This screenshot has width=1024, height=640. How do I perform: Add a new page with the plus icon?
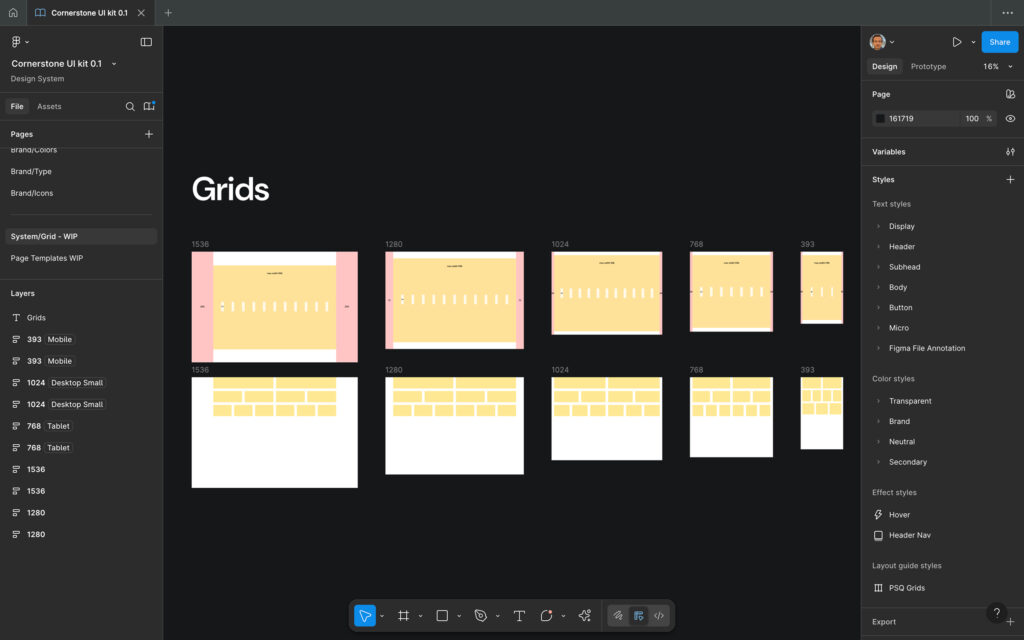tap(149, 134)
